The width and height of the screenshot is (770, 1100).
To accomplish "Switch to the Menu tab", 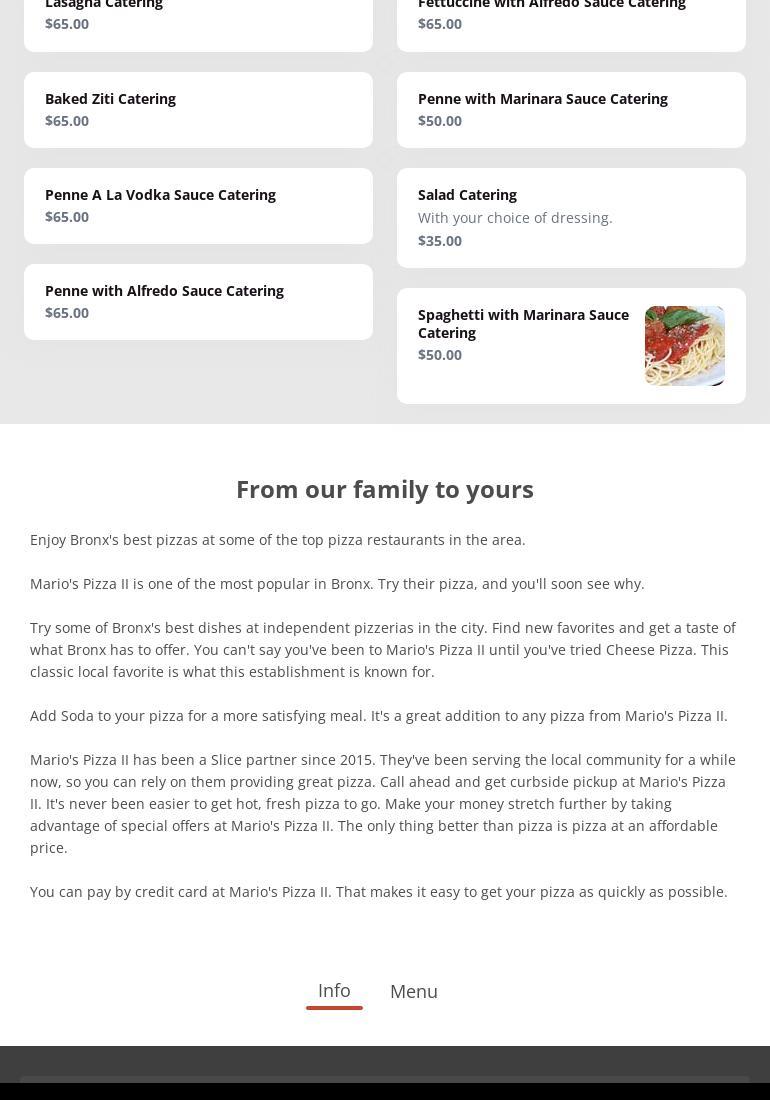I will coord(414,991).
